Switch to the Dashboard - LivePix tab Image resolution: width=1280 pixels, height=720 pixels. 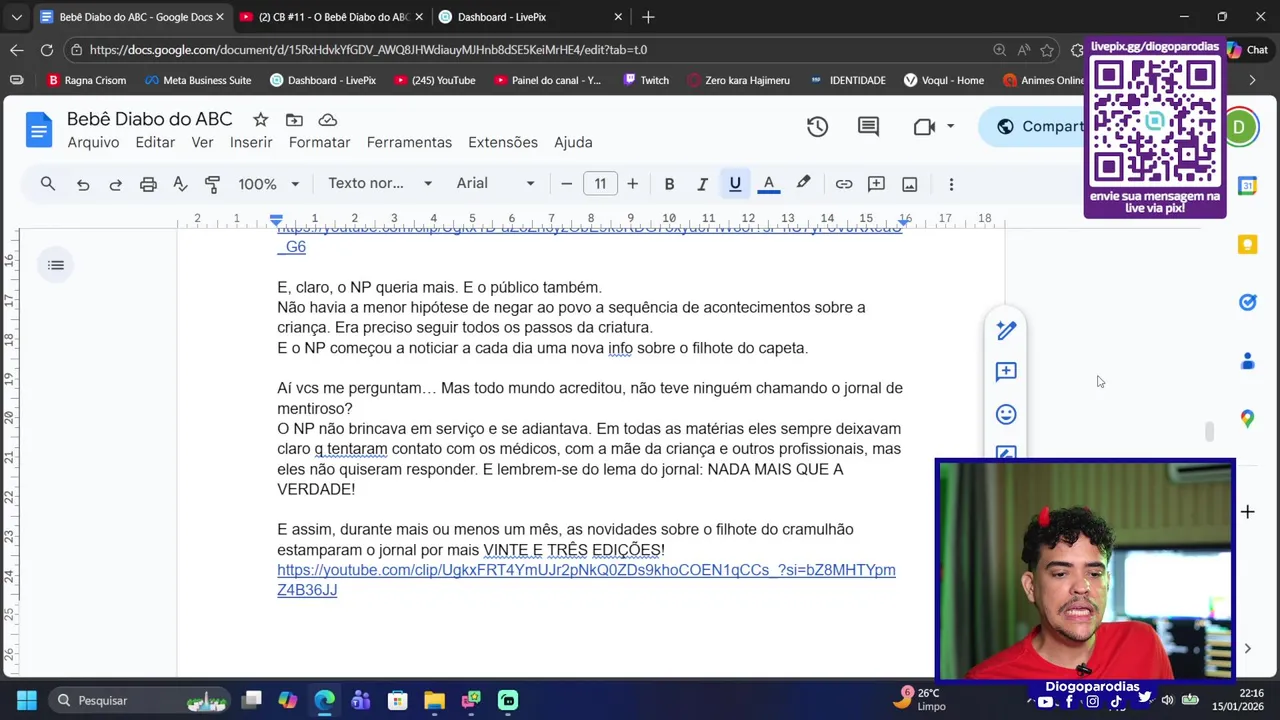[531, 17]
